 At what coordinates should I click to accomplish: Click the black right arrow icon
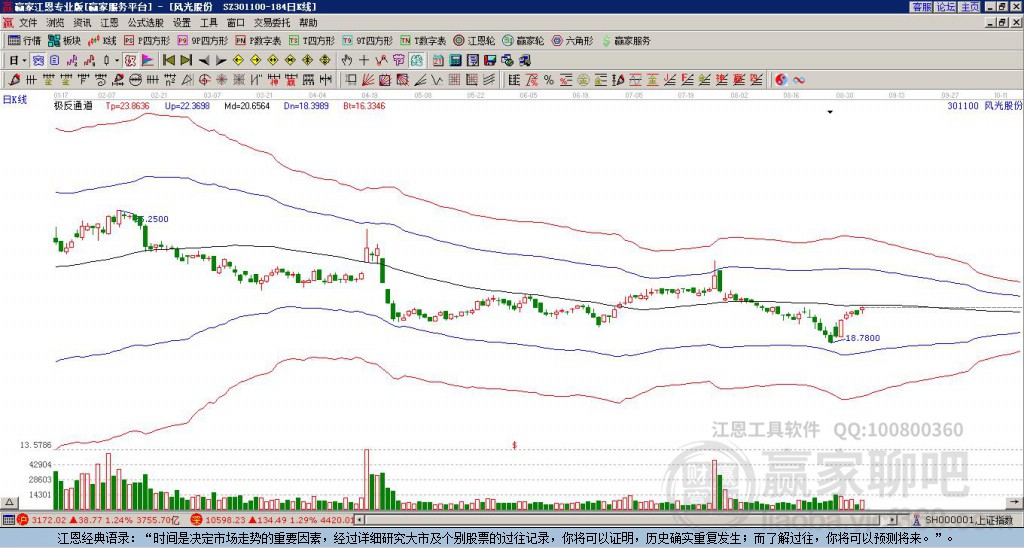point(221,61)
